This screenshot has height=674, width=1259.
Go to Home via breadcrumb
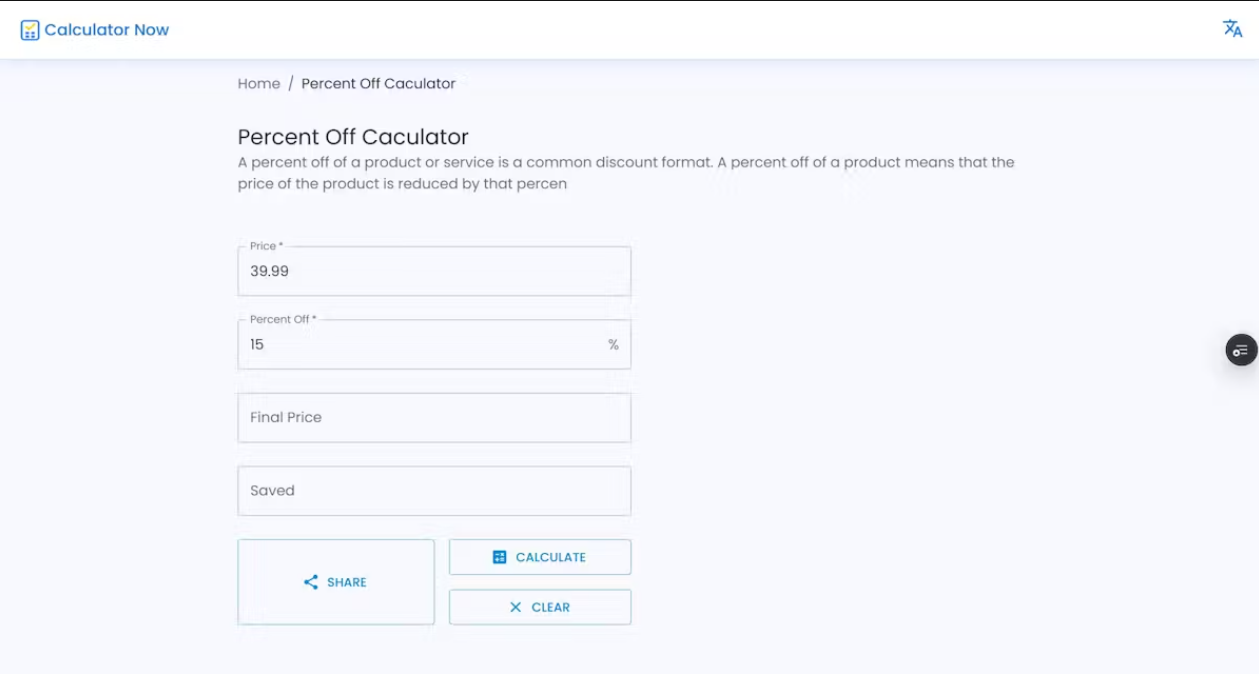(258, 84)
